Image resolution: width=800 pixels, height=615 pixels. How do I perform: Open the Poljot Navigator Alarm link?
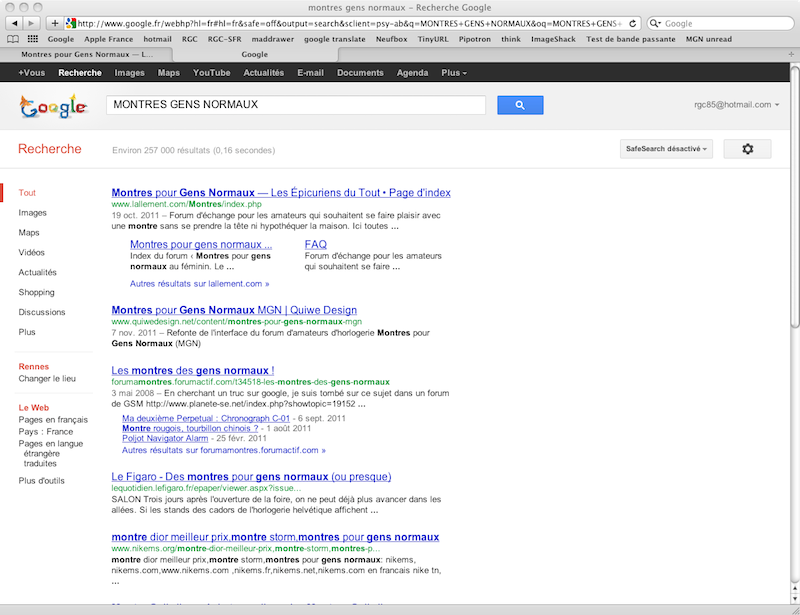click(165, 438)
